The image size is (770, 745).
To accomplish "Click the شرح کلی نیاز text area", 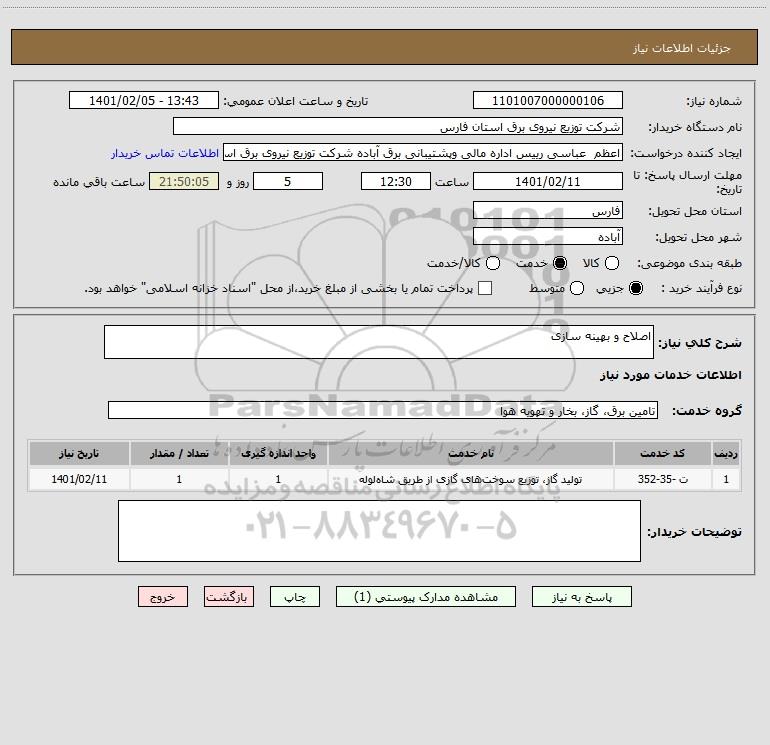I will pyautogui.click(x=379, y=342).
